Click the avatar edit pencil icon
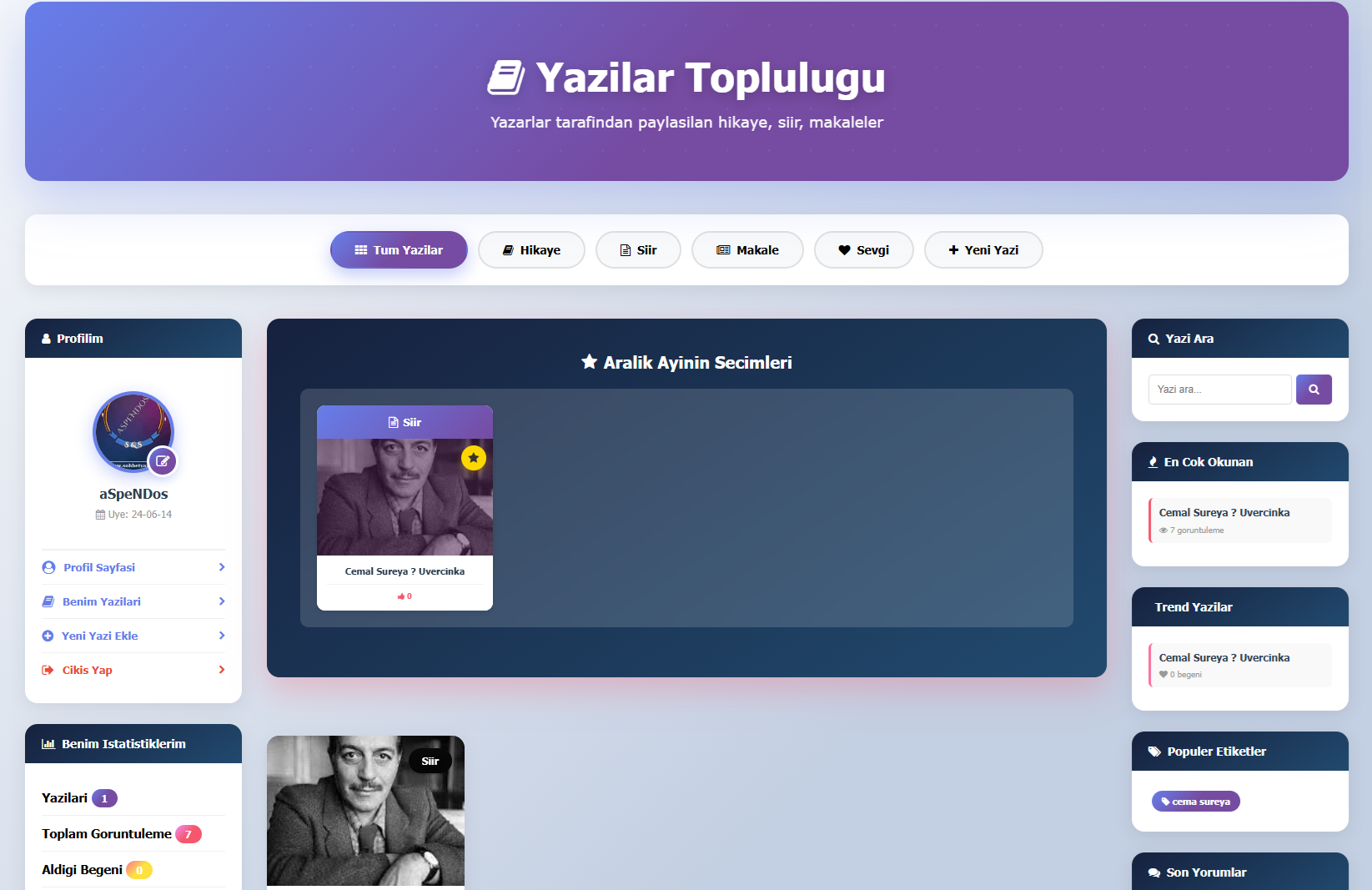Screen dimensions: 1372x890 coord(163,461)
